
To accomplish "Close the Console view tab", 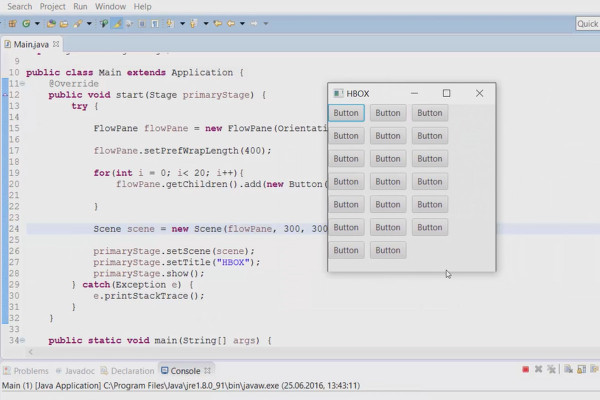I will pyautogui.click(x=207, y=370).
